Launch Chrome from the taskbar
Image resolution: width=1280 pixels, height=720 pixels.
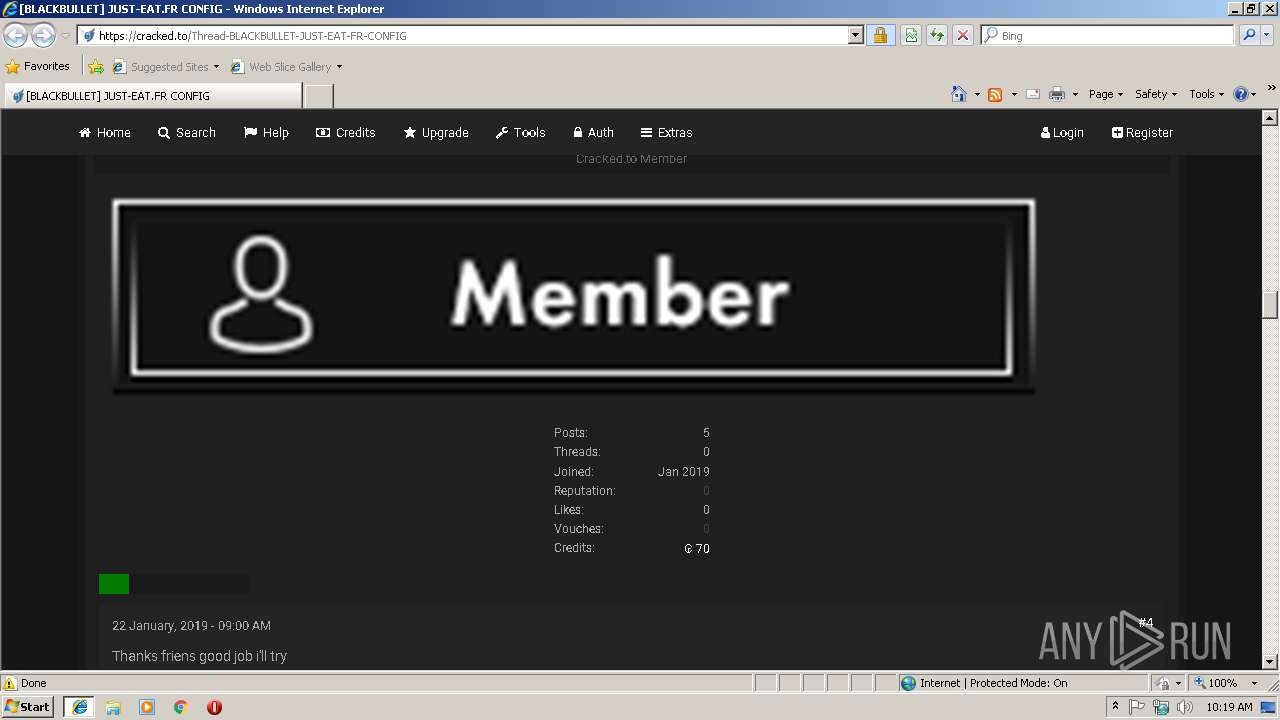point(181,707)
